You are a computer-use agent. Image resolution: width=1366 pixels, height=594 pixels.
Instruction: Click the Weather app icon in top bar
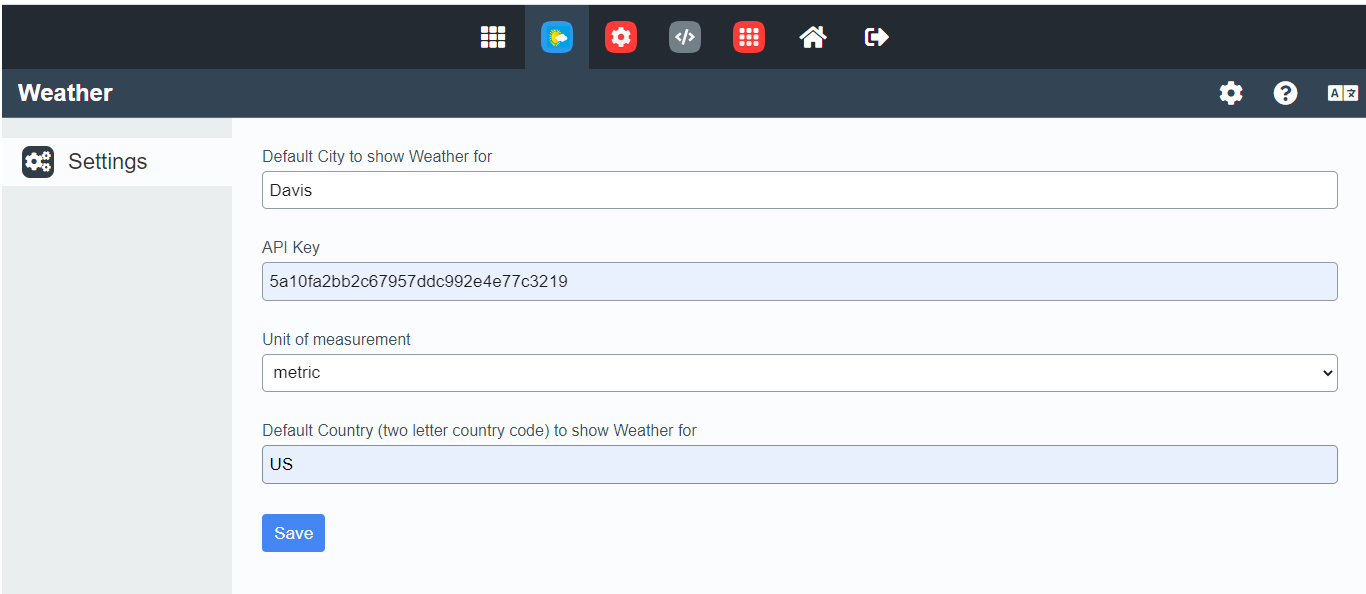557,37
